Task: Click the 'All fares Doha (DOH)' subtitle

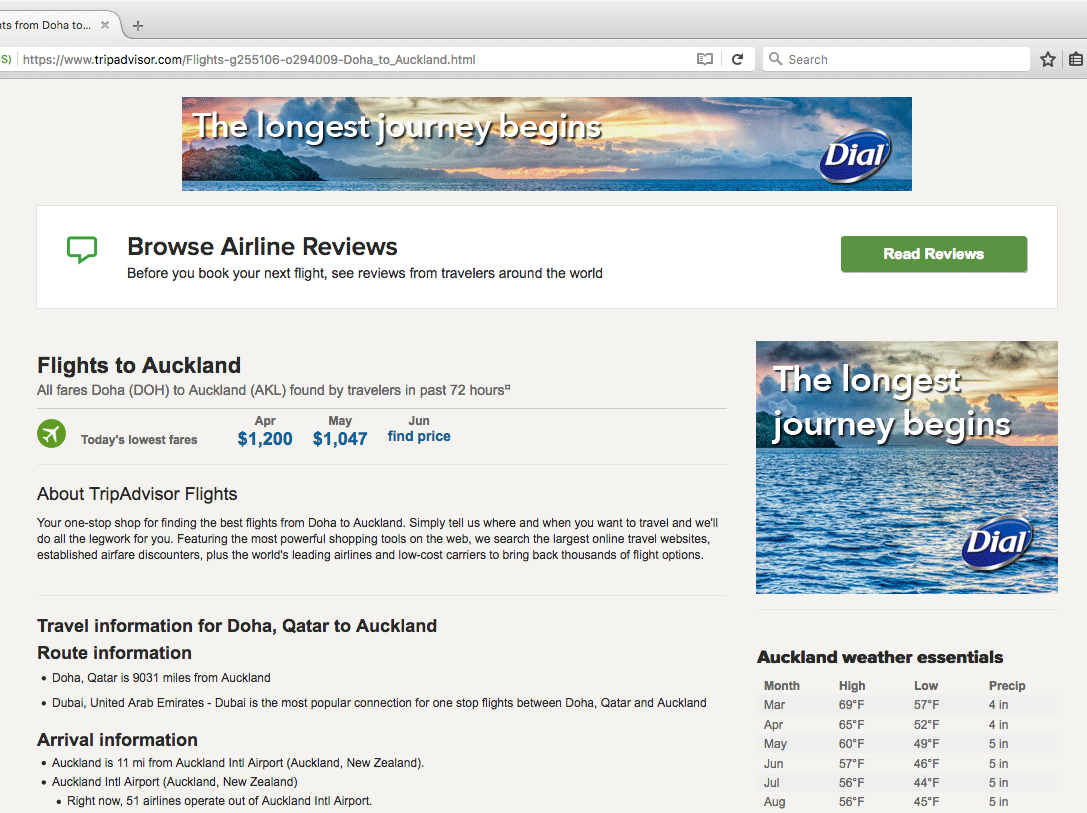Action: (x=273, y=390)
